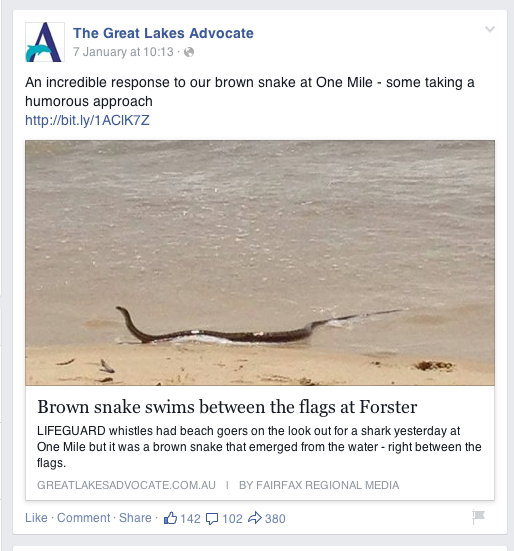514x551 pixels.
Task: Click the flag report icon
Action: [x=478, y=517]
